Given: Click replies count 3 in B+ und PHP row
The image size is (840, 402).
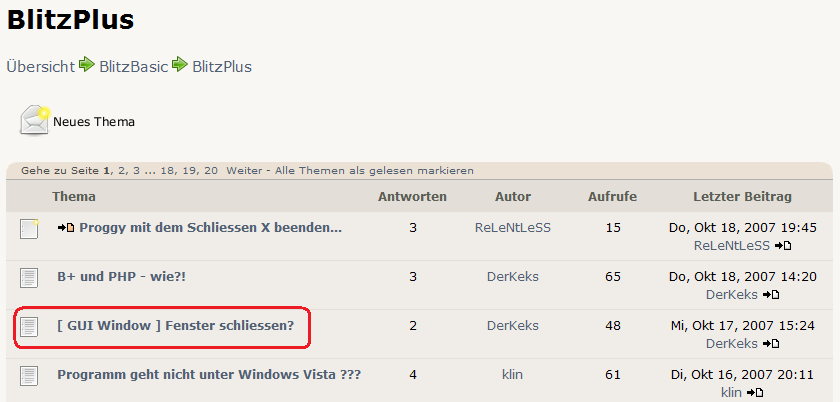Looking at the screenshot, I should pyautogui.click(x=413, y=277).
